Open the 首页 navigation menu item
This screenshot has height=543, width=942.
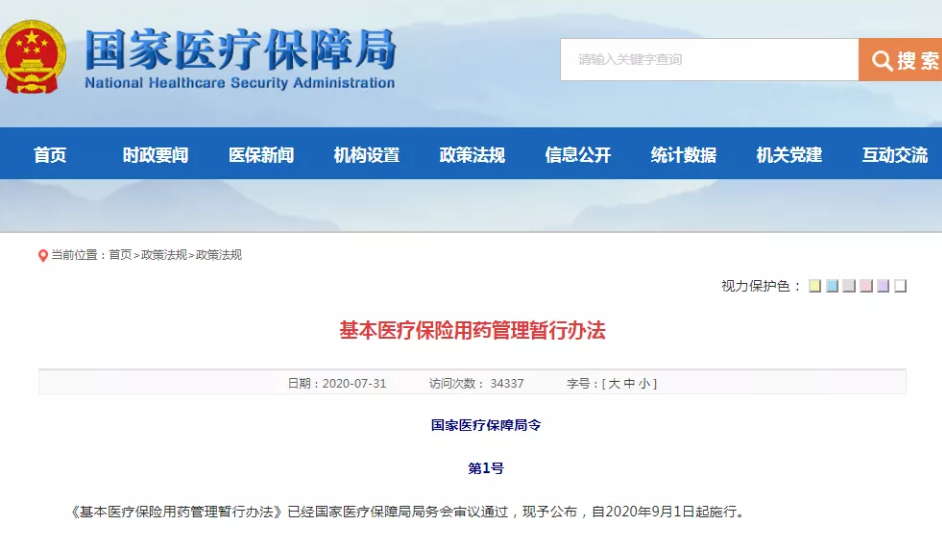tap(50, 155)
